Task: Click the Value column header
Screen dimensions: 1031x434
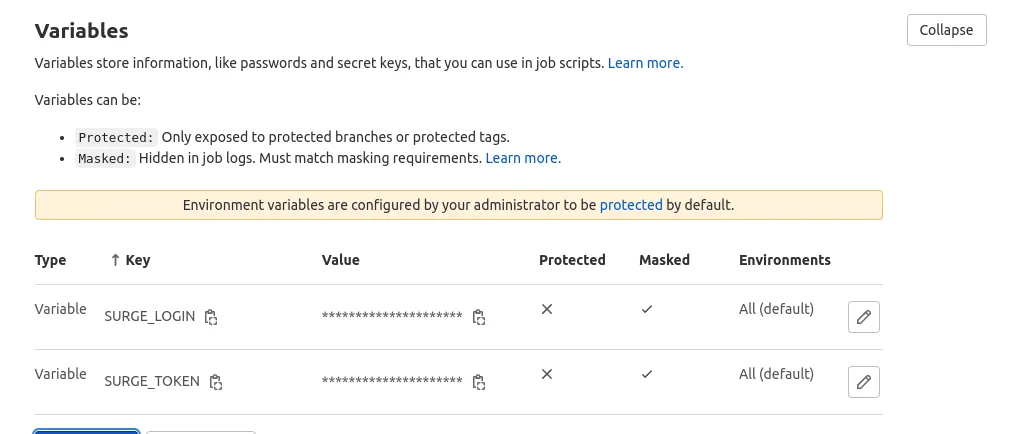Action: pos(340,260)
